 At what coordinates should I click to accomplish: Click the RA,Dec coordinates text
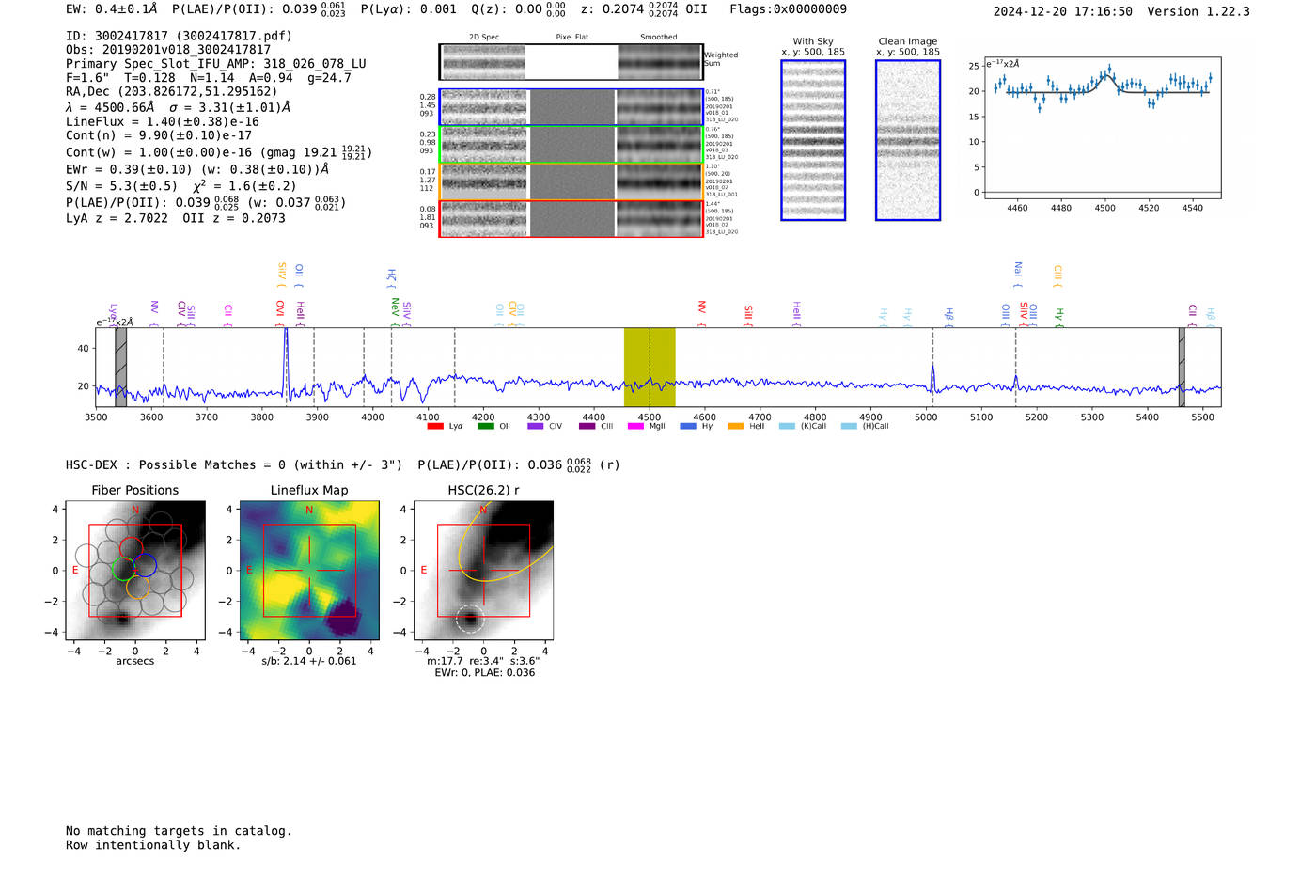click(x=172, y=92)
